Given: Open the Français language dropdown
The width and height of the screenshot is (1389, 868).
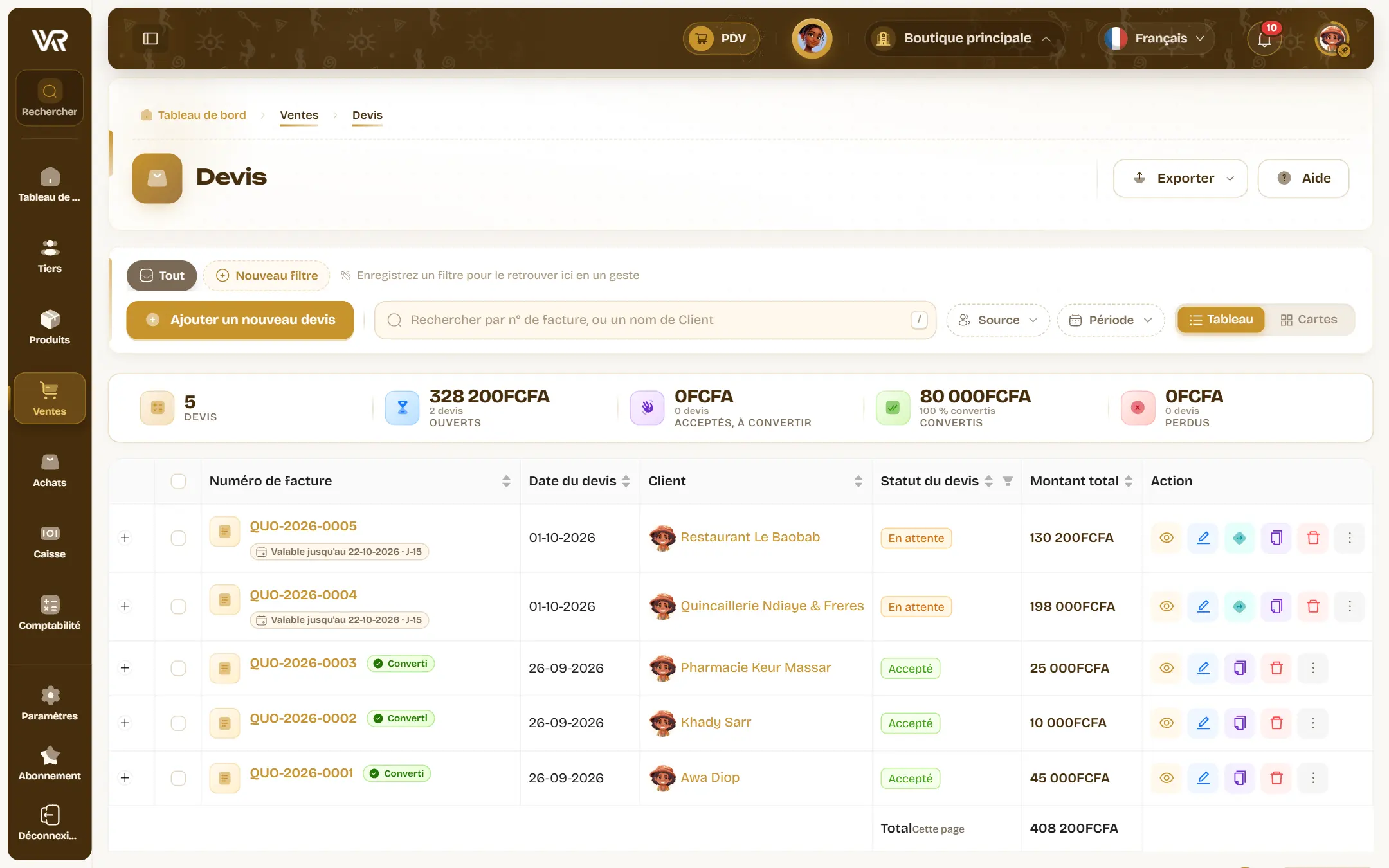Looking at the screenshot, I should [x=1156, y=39].
